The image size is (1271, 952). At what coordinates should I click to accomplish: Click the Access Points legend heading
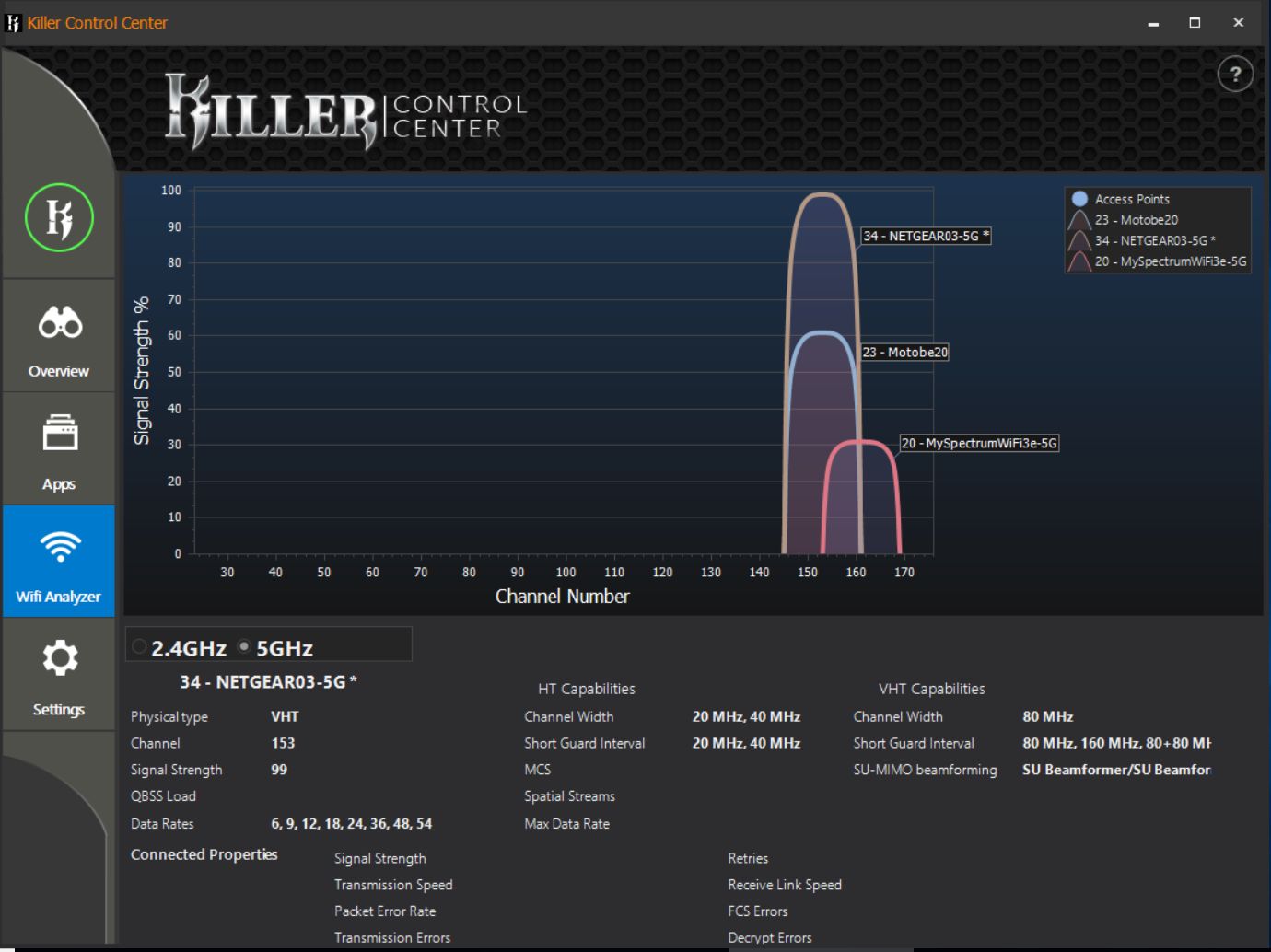pyautogui.click(x=1132, y=199)
